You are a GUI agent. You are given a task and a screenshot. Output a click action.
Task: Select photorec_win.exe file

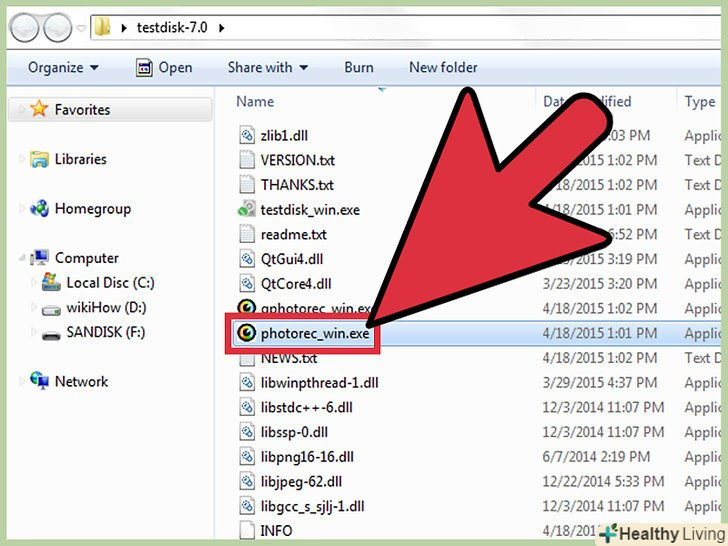tap(315, 333)
